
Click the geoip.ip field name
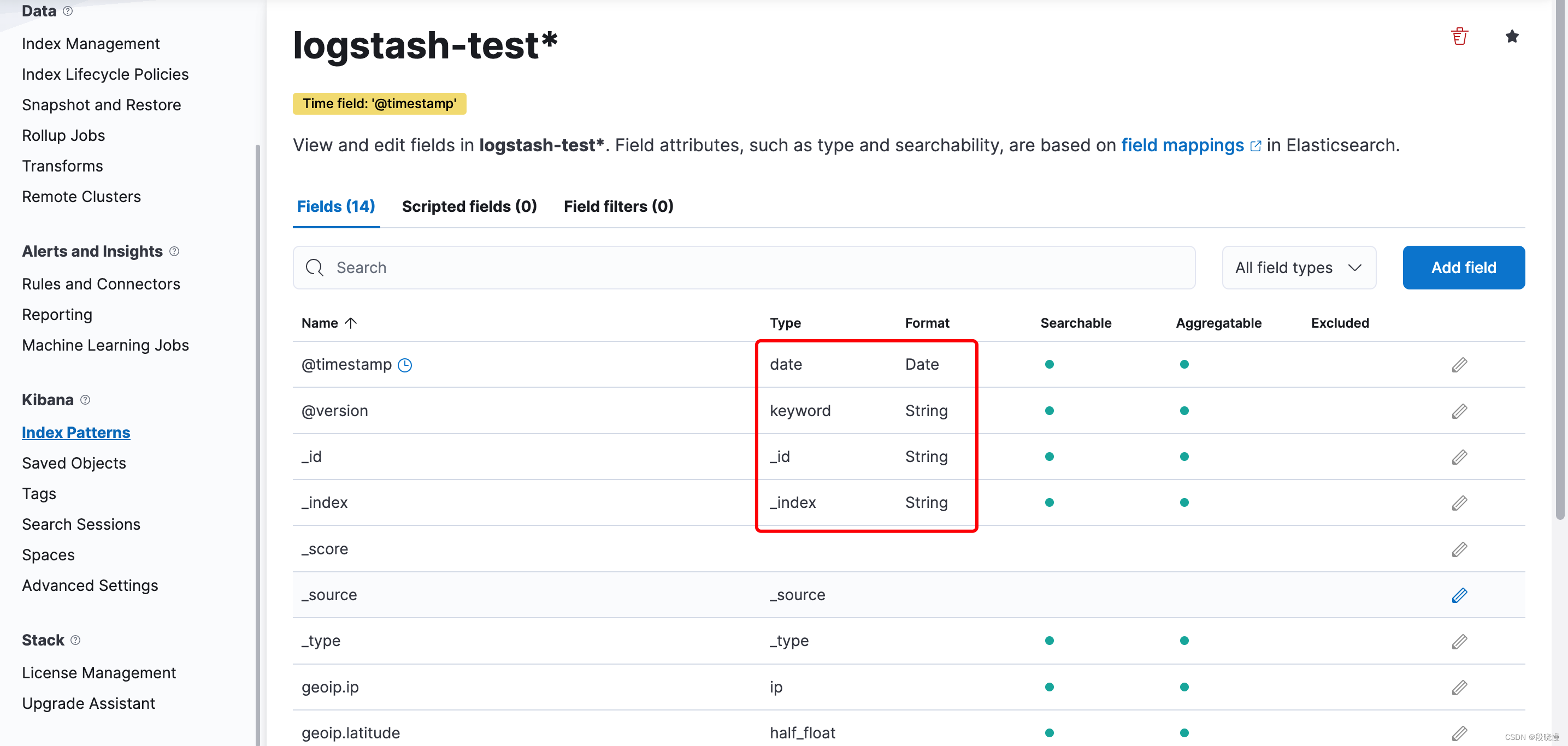pyautogui.click(x=330, y=687)
